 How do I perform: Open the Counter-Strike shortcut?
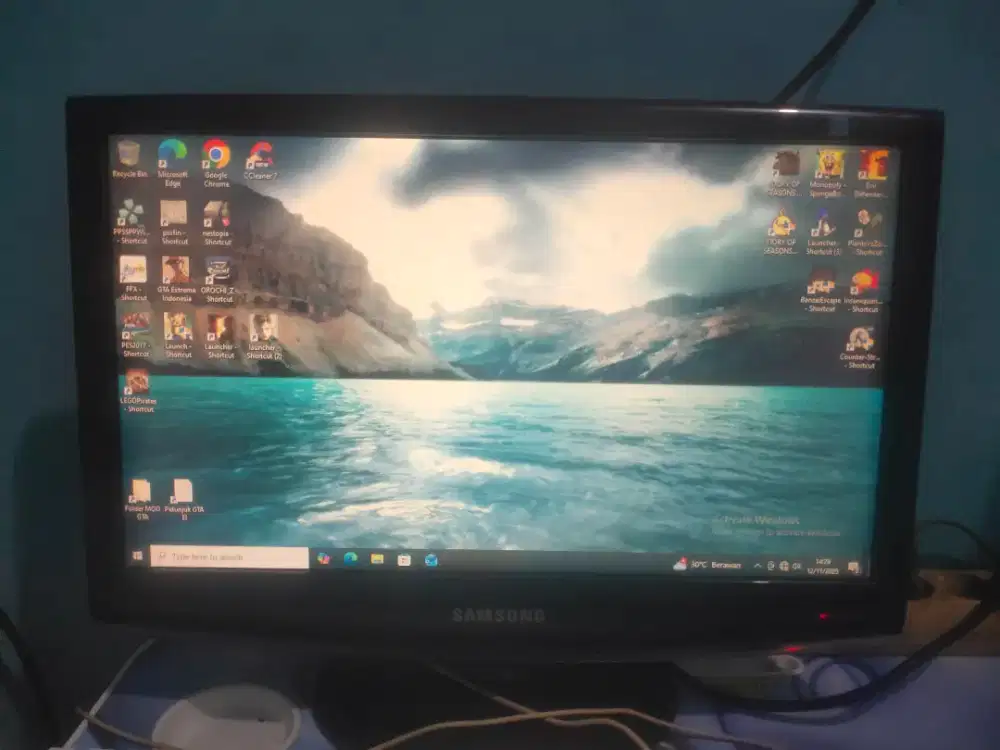pyautogui.click(x=861, y=340)
